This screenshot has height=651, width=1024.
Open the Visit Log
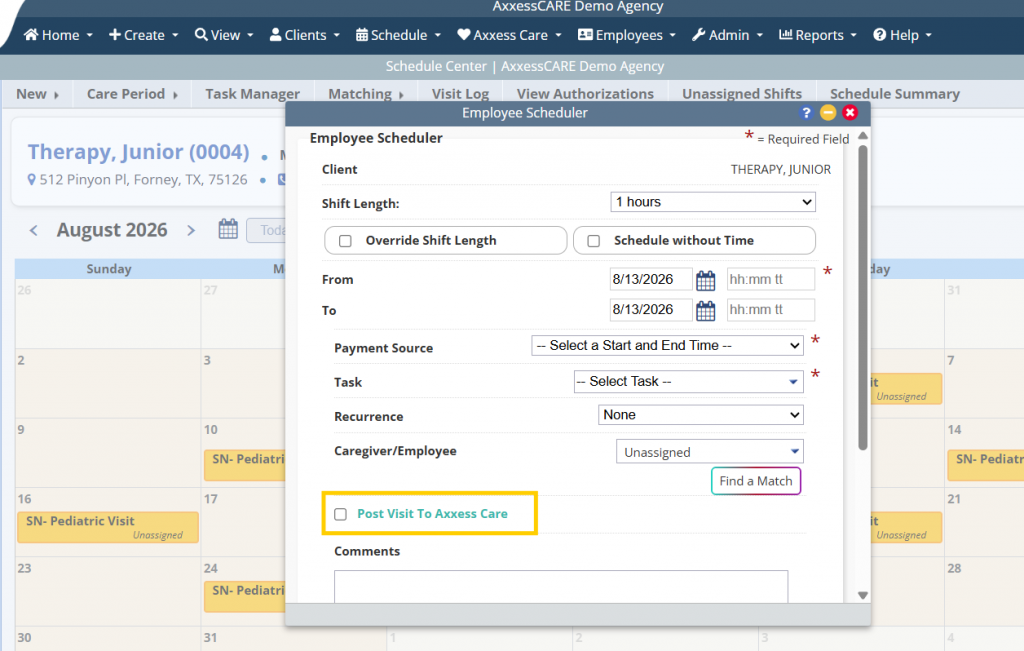click(x=460, y=94)
